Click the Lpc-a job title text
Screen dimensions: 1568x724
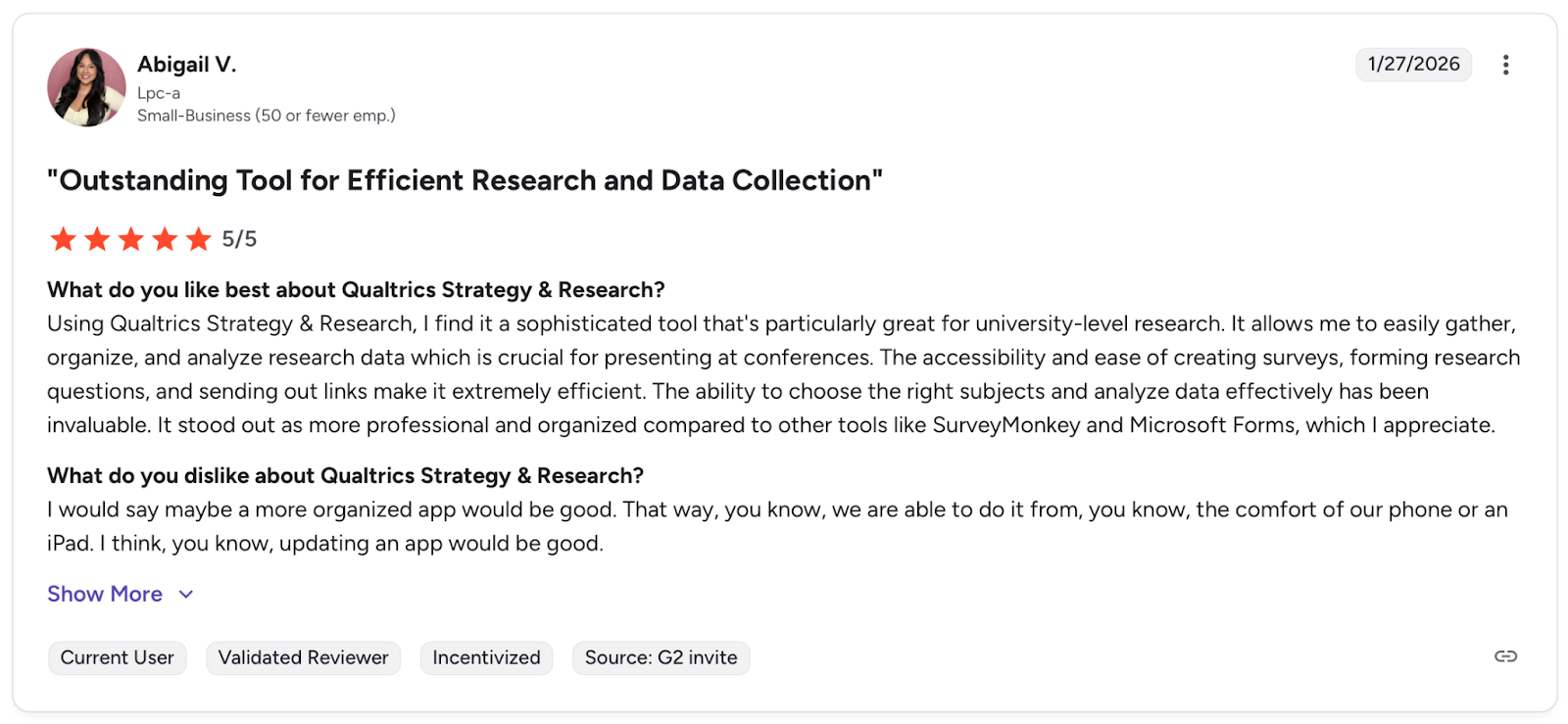click(159, 93)
